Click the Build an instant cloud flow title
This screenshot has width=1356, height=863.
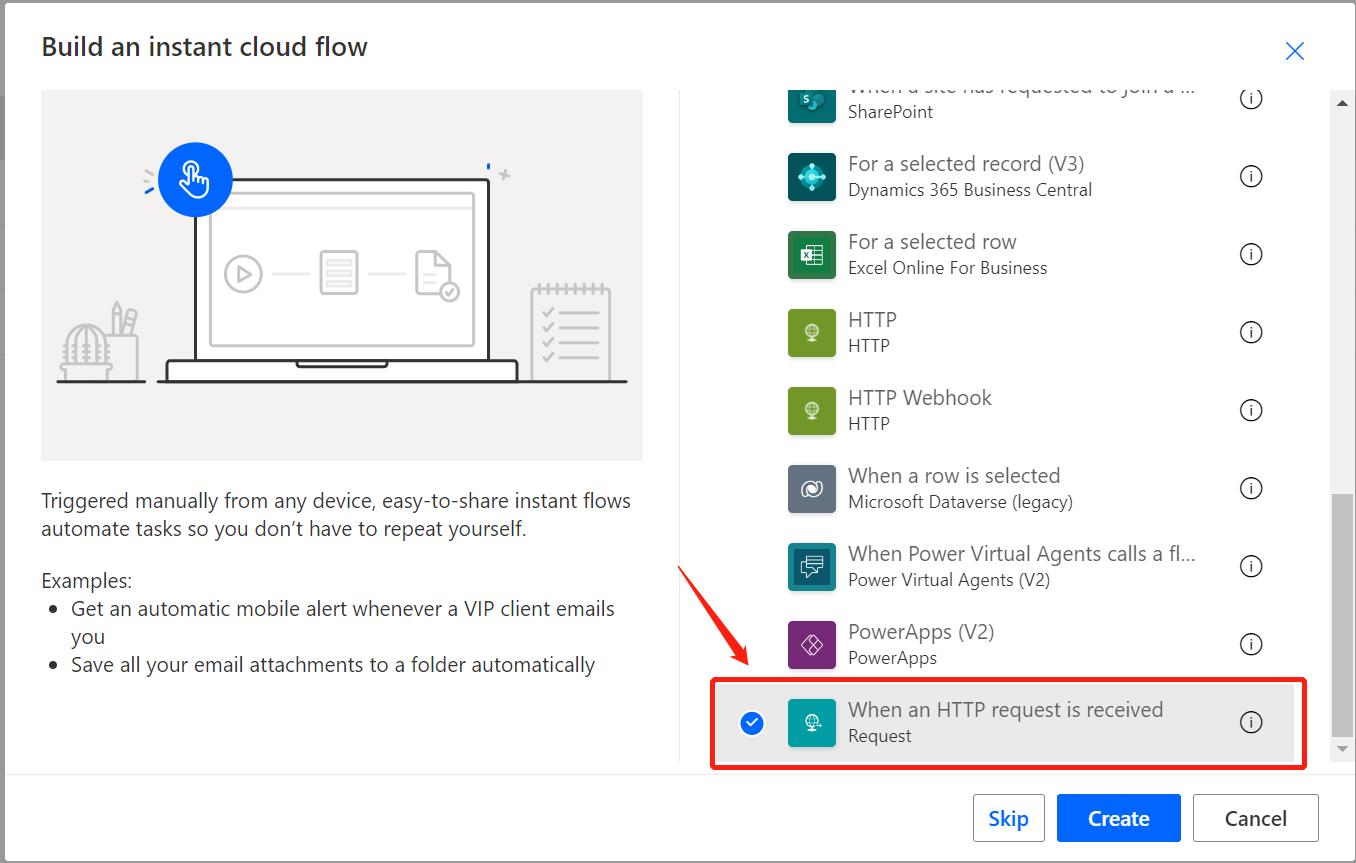tap(204, 47)
